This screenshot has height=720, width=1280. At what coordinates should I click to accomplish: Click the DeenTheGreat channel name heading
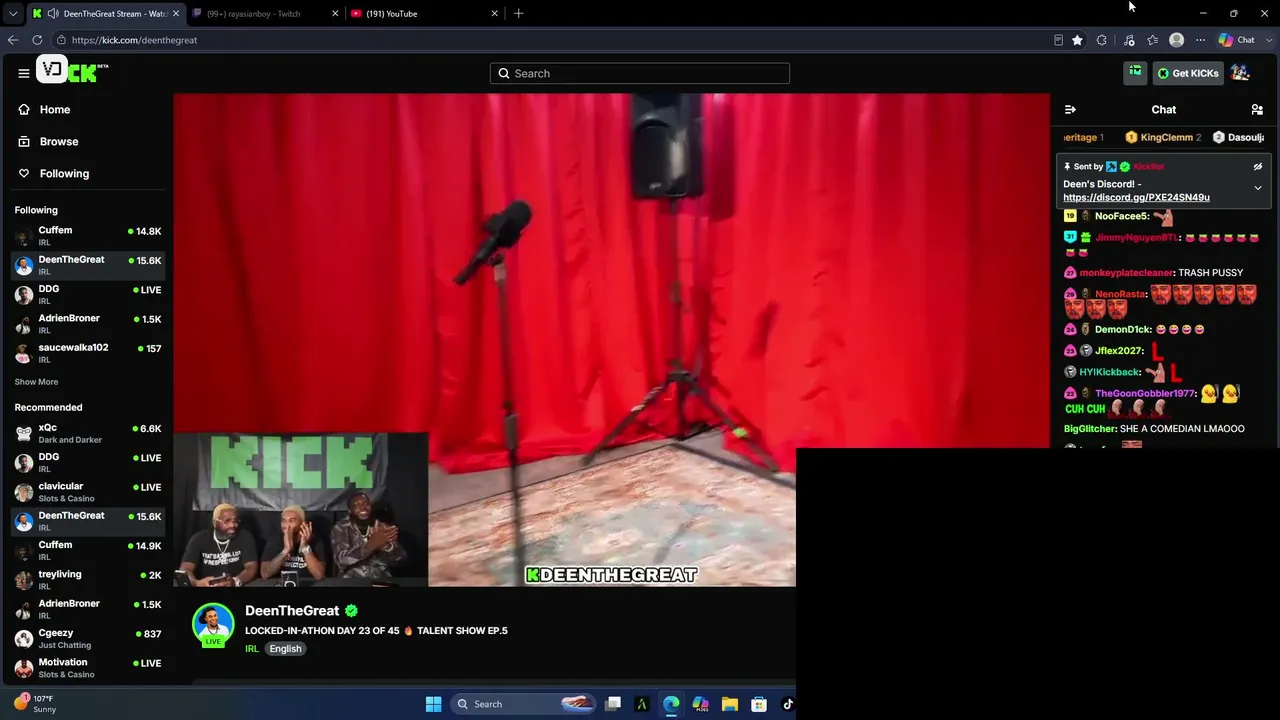tap(292, 611)
